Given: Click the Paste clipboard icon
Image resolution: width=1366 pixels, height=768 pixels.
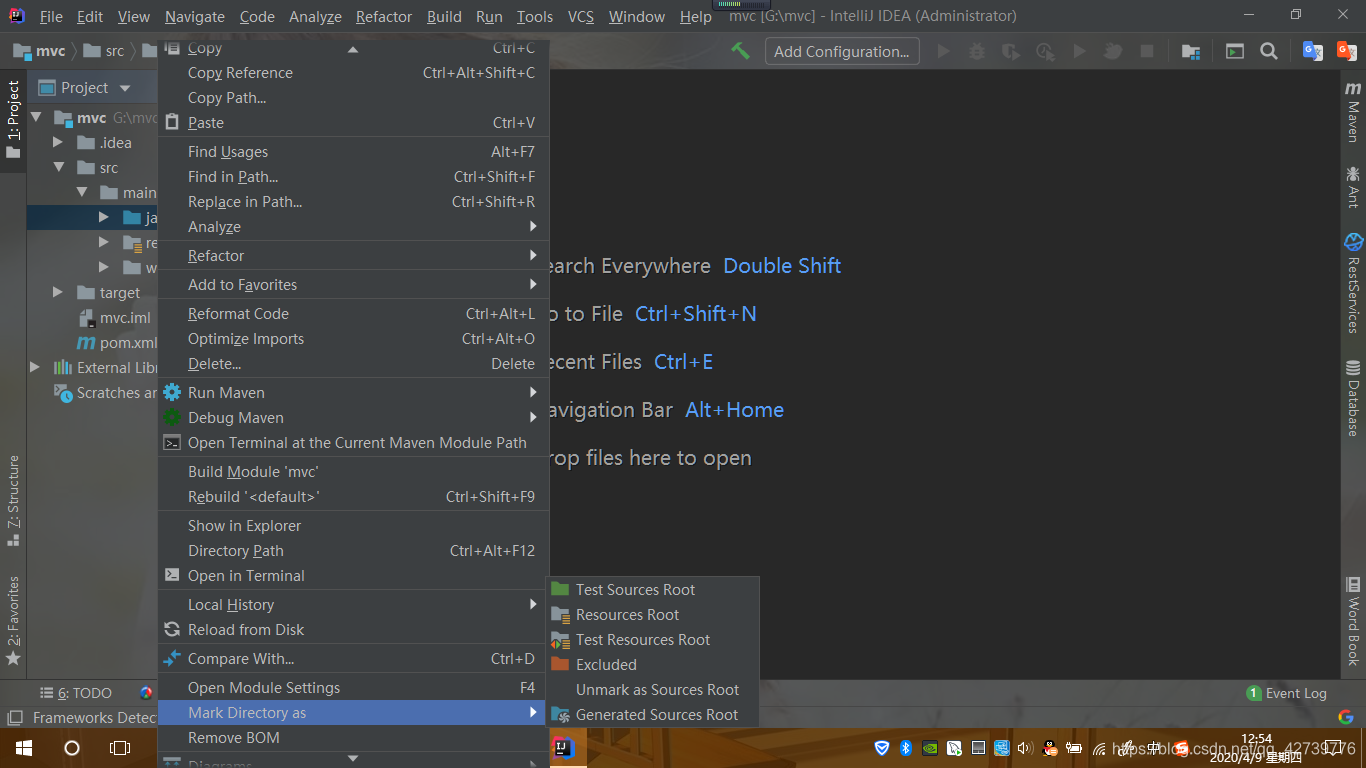Looking at the screenshot, I should tap(172, 123).
